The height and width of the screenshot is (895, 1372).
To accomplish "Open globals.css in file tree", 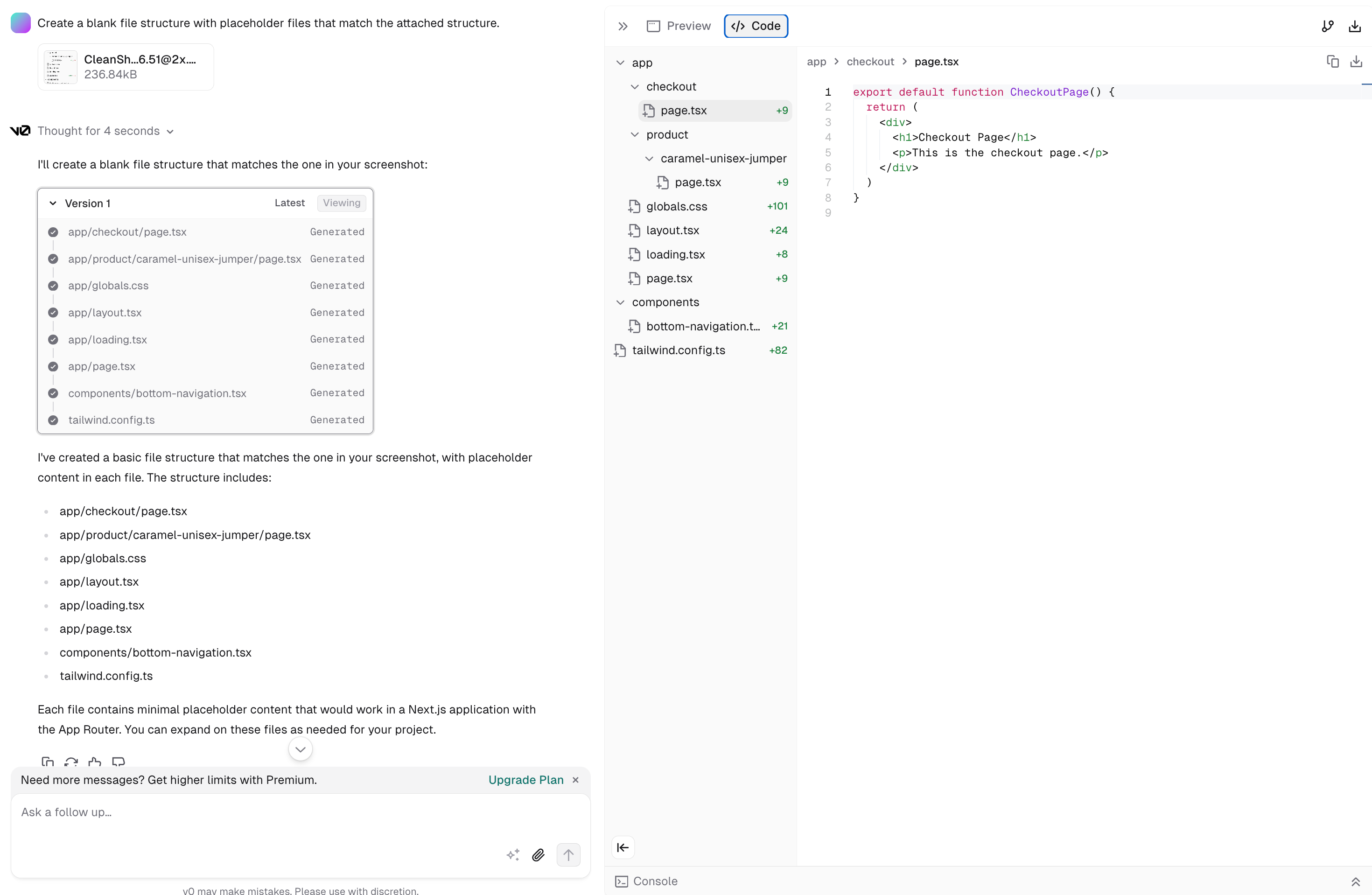I will pyautogui.click(x=708, y=206).
